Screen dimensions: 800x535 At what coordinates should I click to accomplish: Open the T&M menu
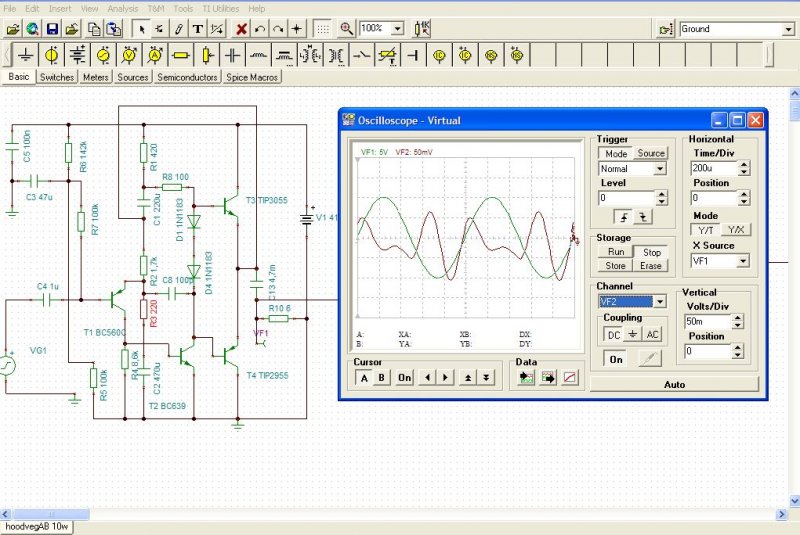(156, 9)
